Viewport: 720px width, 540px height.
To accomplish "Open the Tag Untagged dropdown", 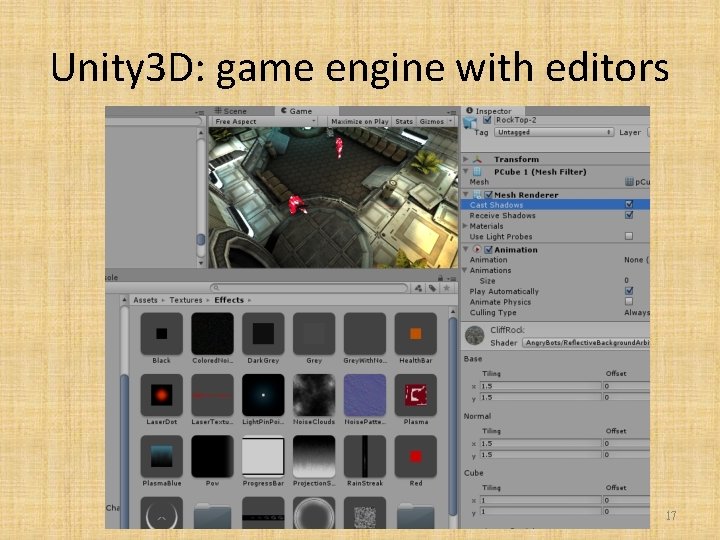I will click(x=554, y=132).
